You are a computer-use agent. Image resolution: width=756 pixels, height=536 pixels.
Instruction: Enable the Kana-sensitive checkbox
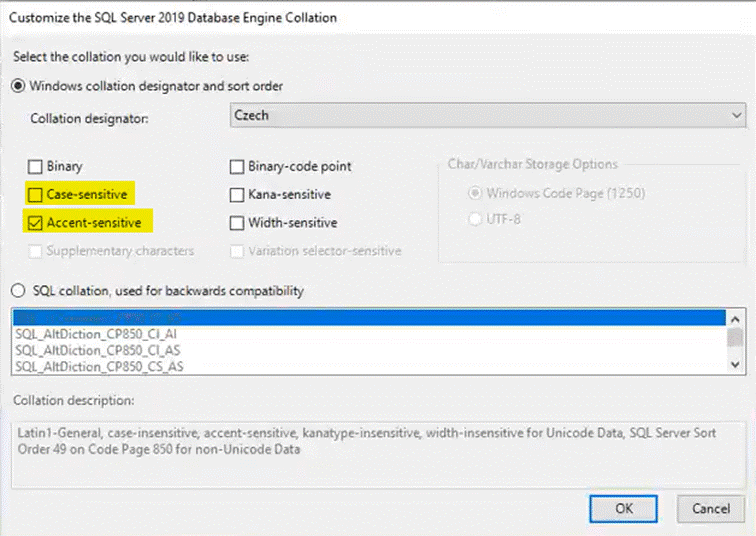coord(237,195)
